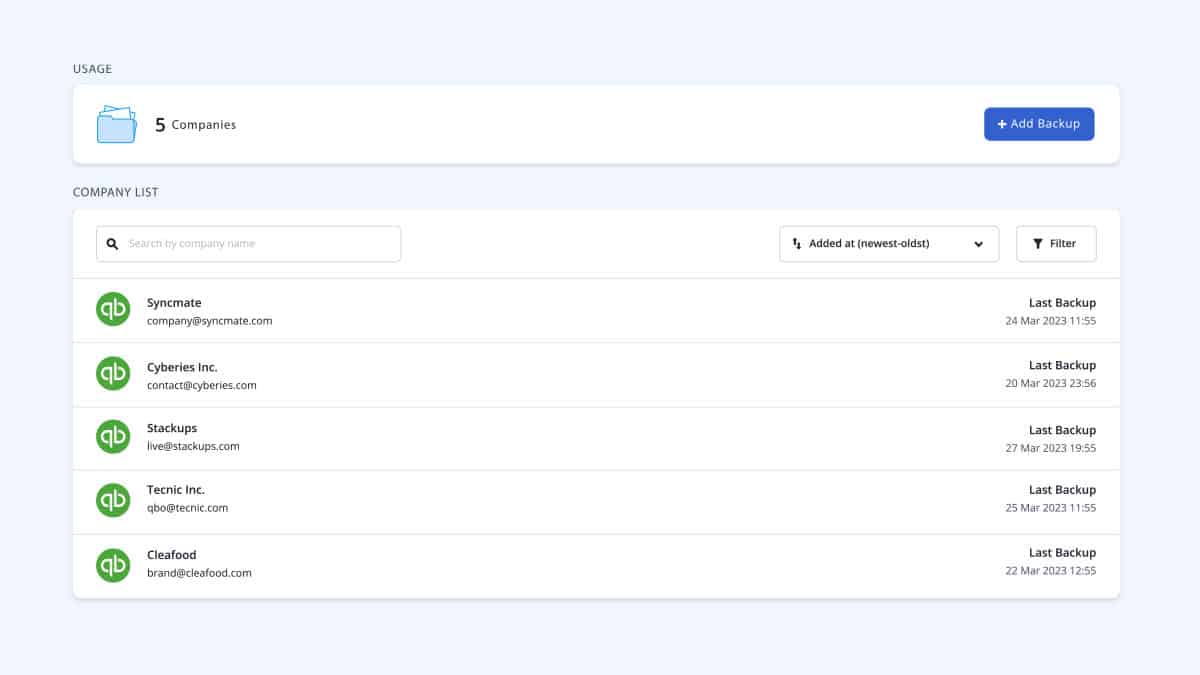This screenshot has width=1200, height=675.
Task: Click the magnifying glass search icon
Action: click(x=113, y=244)
